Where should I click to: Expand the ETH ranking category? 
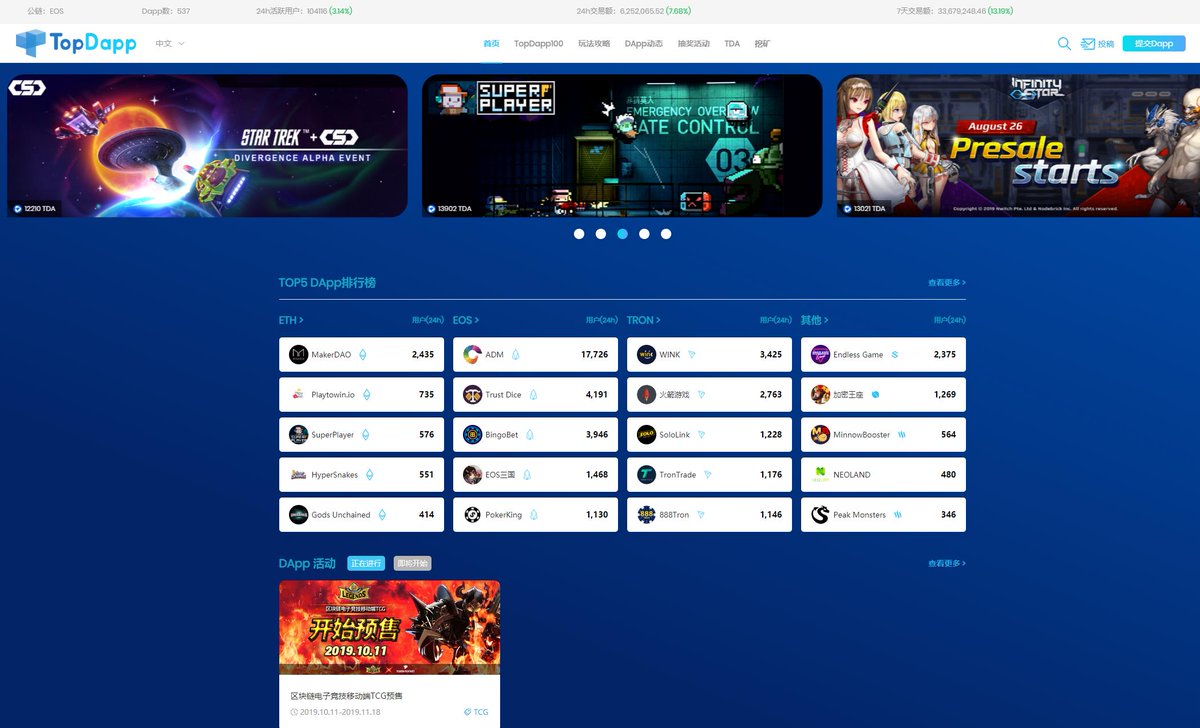(x=291, y=320)
